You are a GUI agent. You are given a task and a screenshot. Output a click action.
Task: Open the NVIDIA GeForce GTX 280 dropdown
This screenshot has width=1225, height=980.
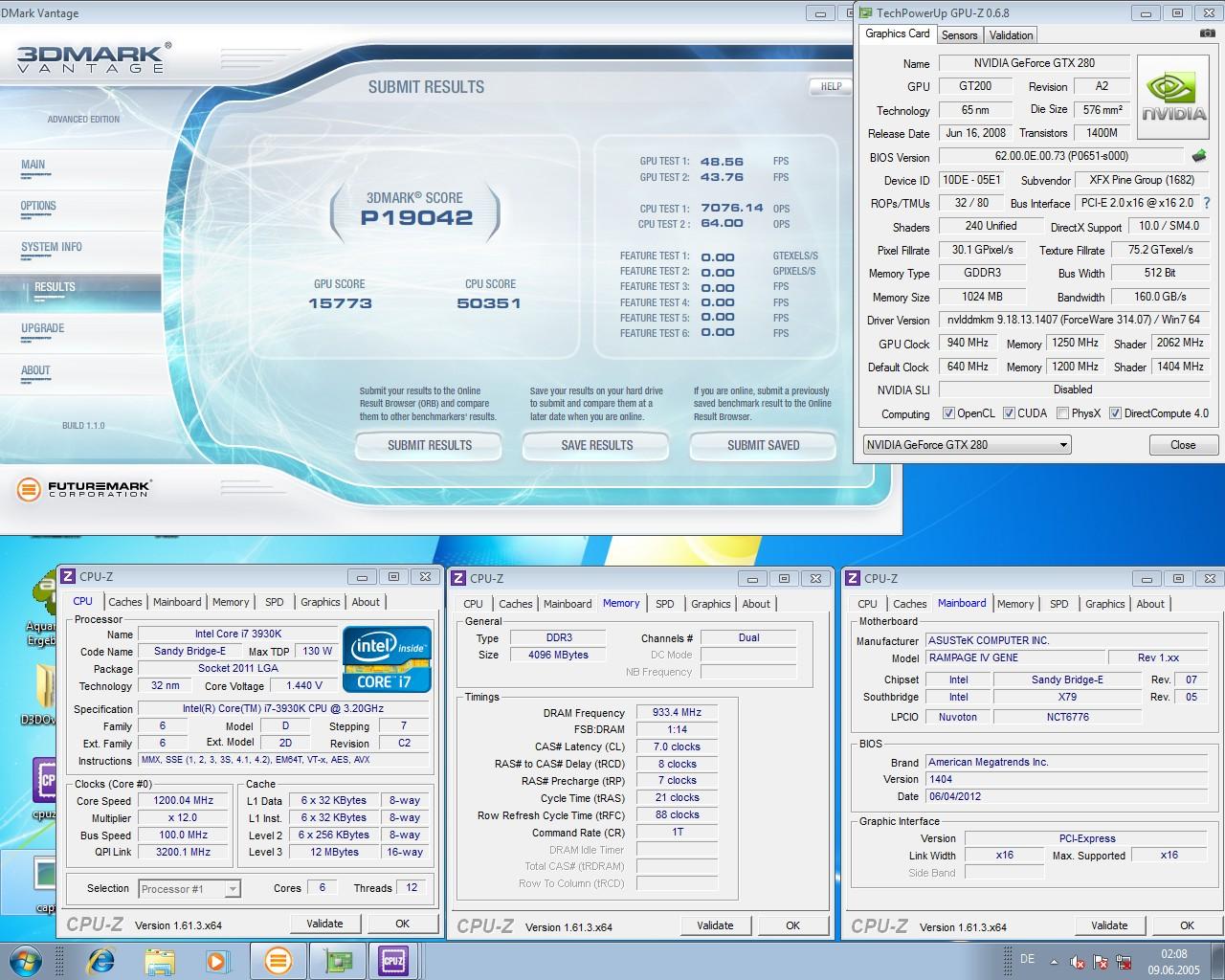pyautogui.click(x=967, y=445)
